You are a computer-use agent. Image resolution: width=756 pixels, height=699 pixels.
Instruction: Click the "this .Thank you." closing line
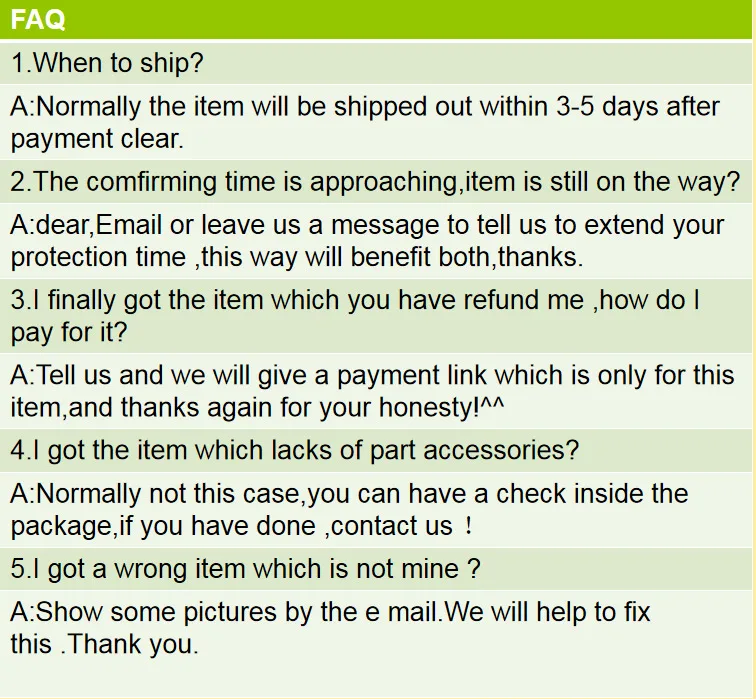point(104,644)
